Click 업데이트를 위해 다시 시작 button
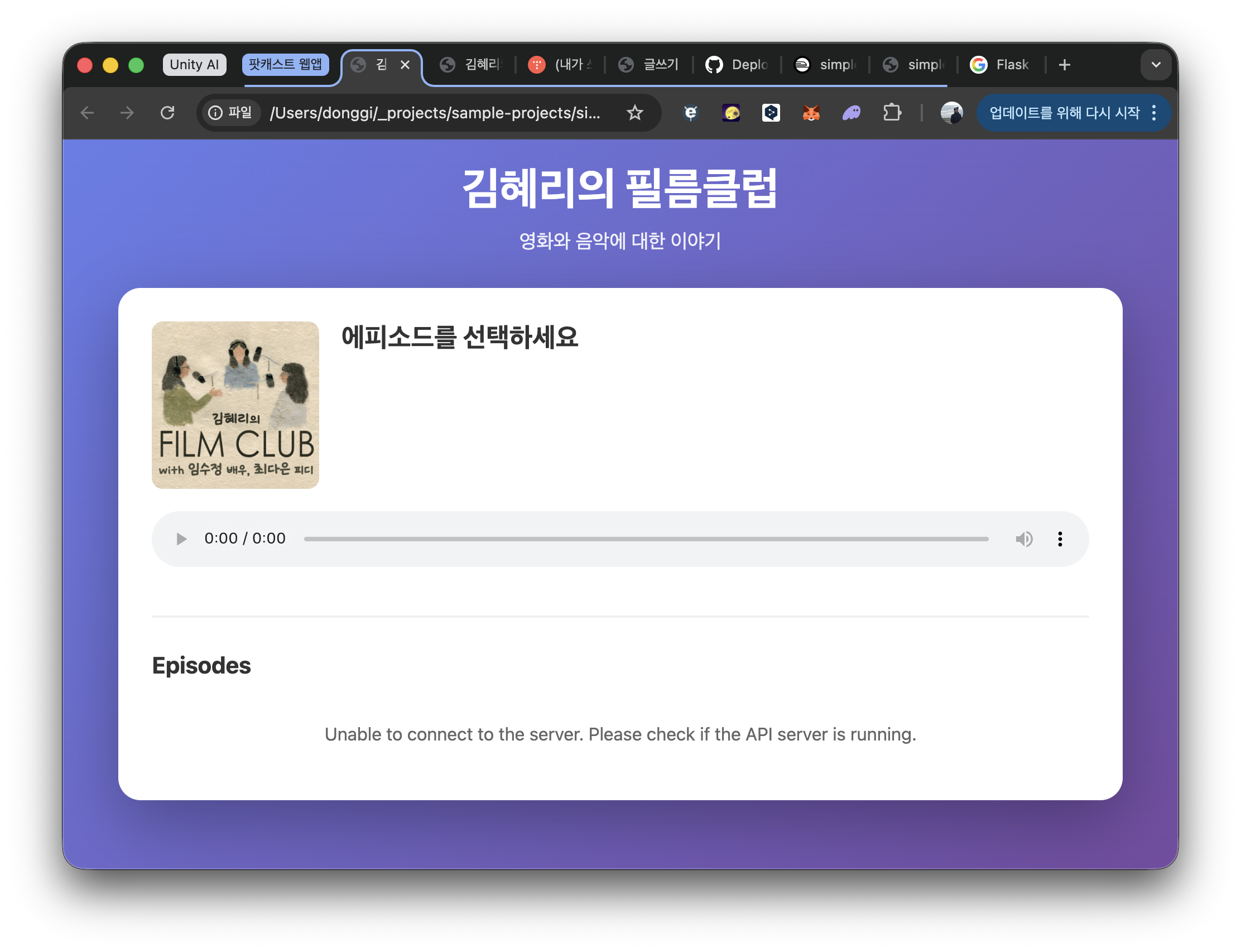 (x=1064, y=113)
